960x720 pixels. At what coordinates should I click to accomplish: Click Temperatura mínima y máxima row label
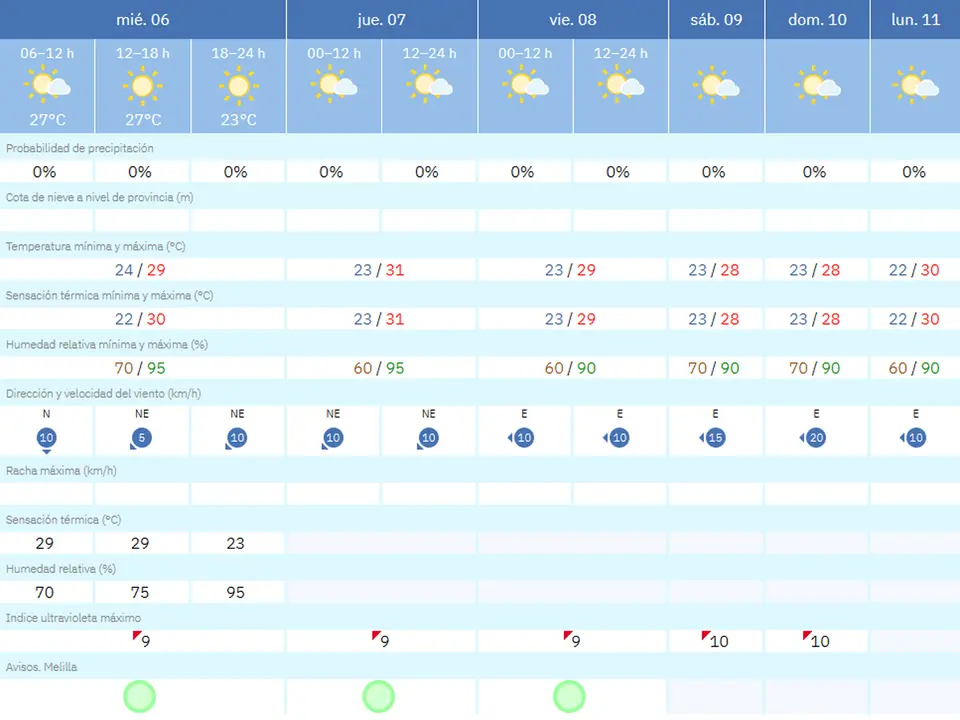point(96,246)
